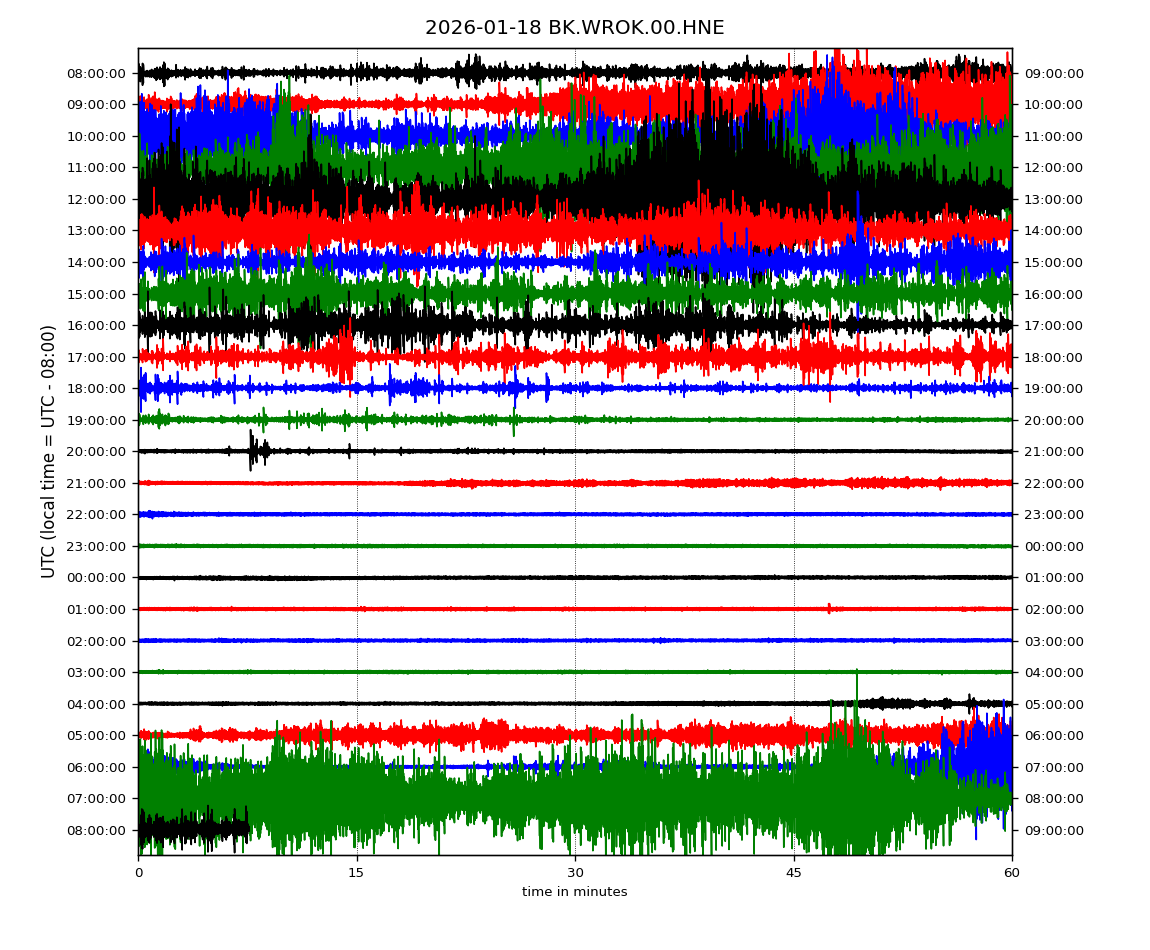Select the 15 minute tick label on x-axis
1150x950 pixels.
click(356, 873)
